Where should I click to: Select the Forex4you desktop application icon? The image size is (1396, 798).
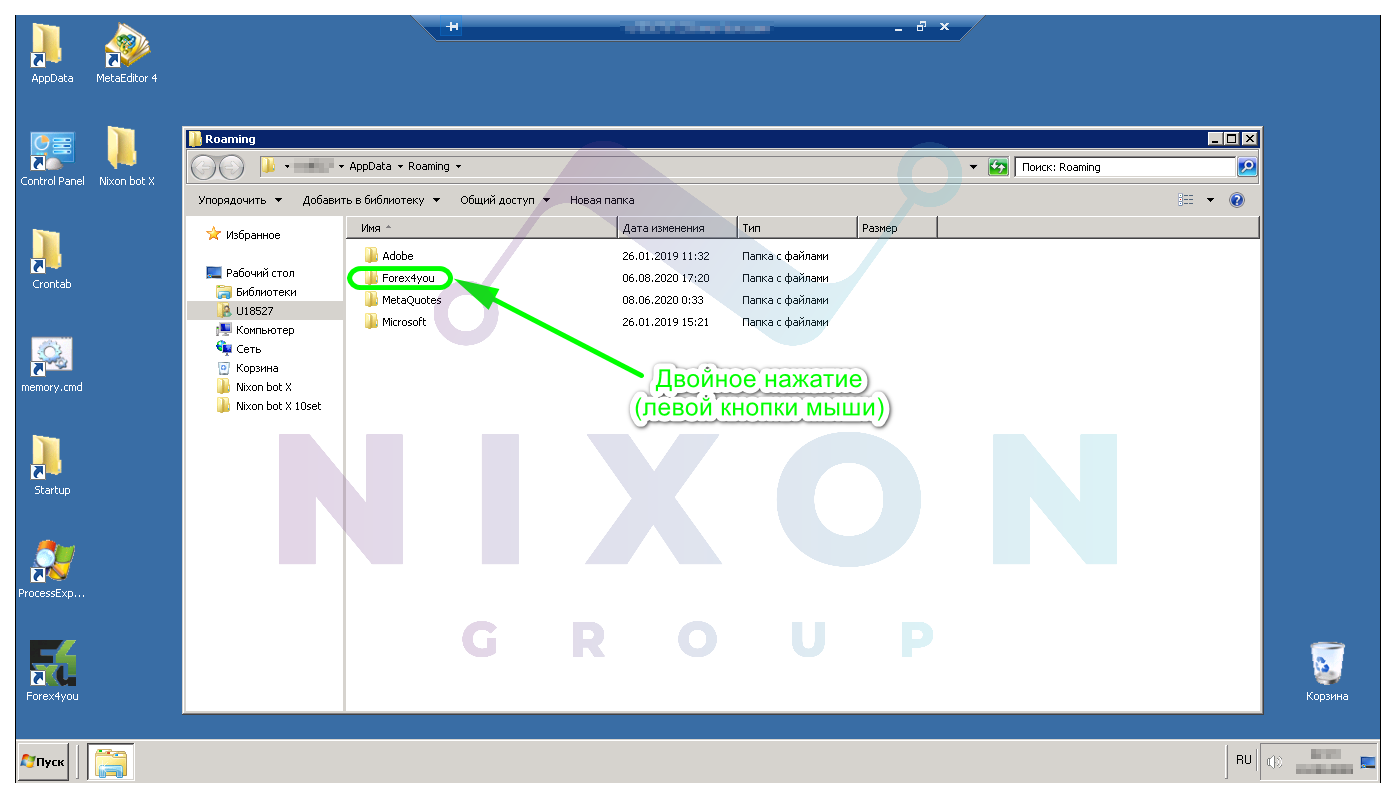pos(52,671)
